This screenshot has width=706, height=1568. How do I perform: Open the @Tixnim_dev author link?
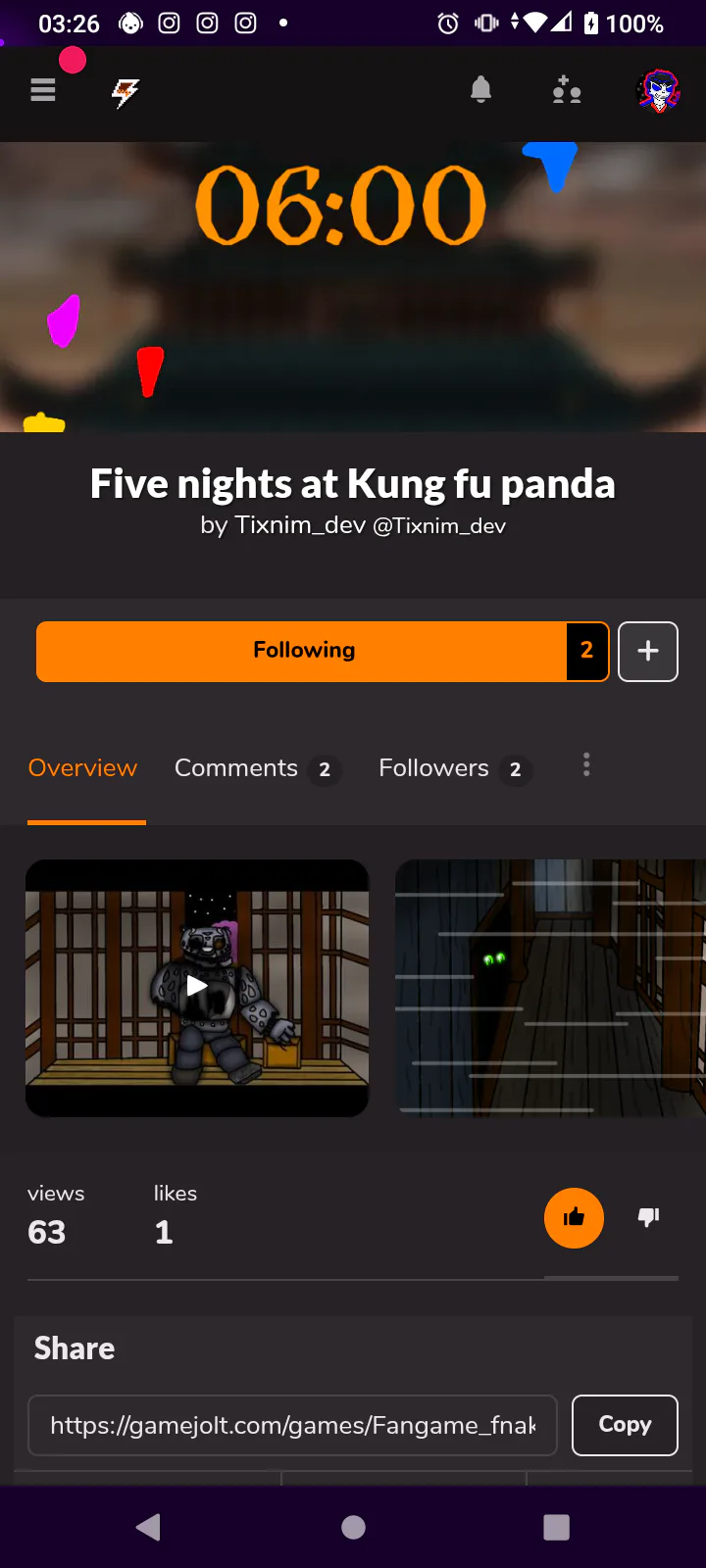[x=439, y=526]
